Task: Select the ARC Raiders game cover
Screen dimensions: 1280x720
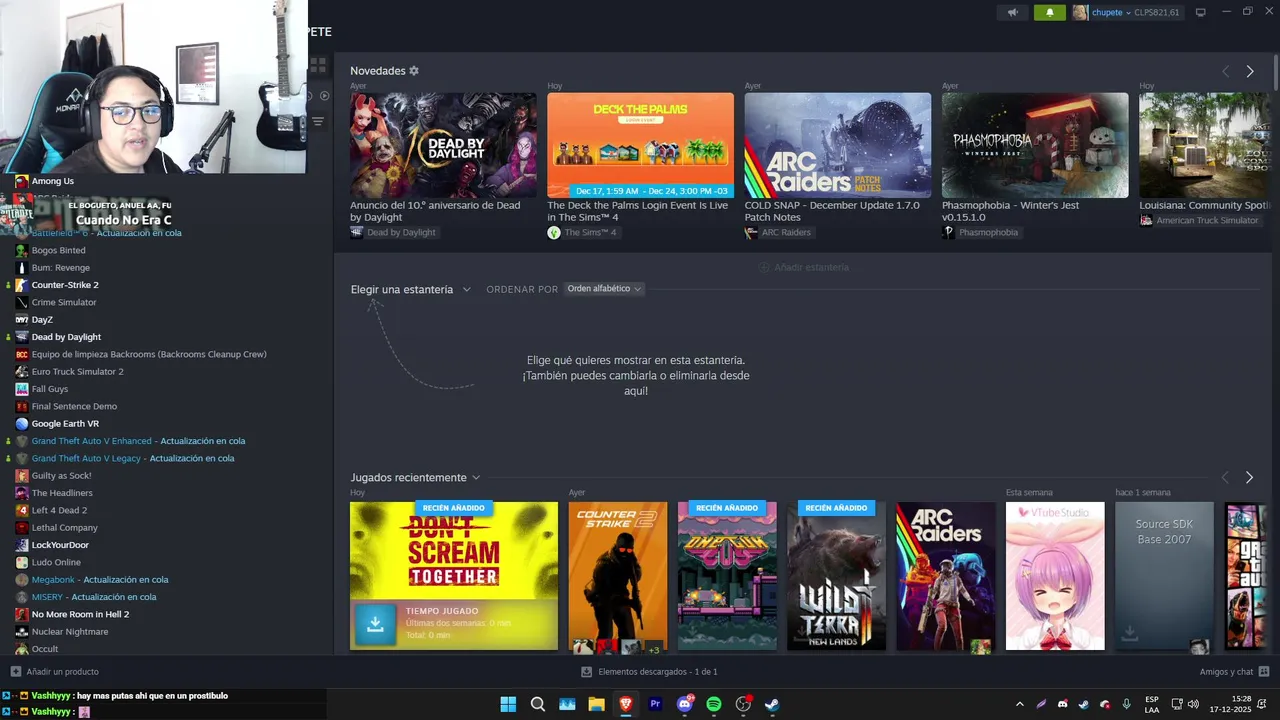Action: [x=945, y=576]
